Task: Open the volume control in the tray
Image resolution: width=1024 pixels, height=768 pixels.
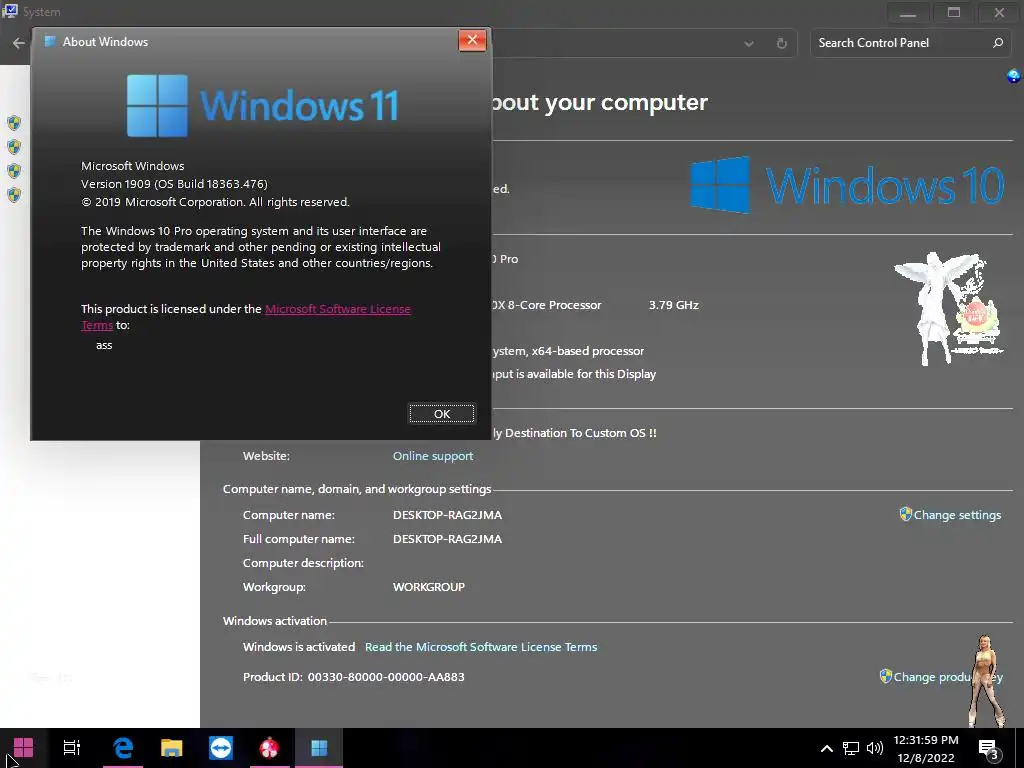Action: [x=874, y=748]
